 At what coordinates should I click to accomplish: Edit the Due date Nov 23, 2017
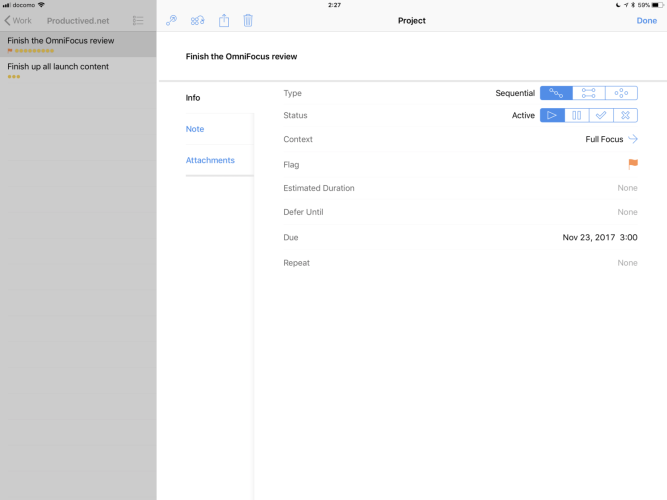[599, 238]
